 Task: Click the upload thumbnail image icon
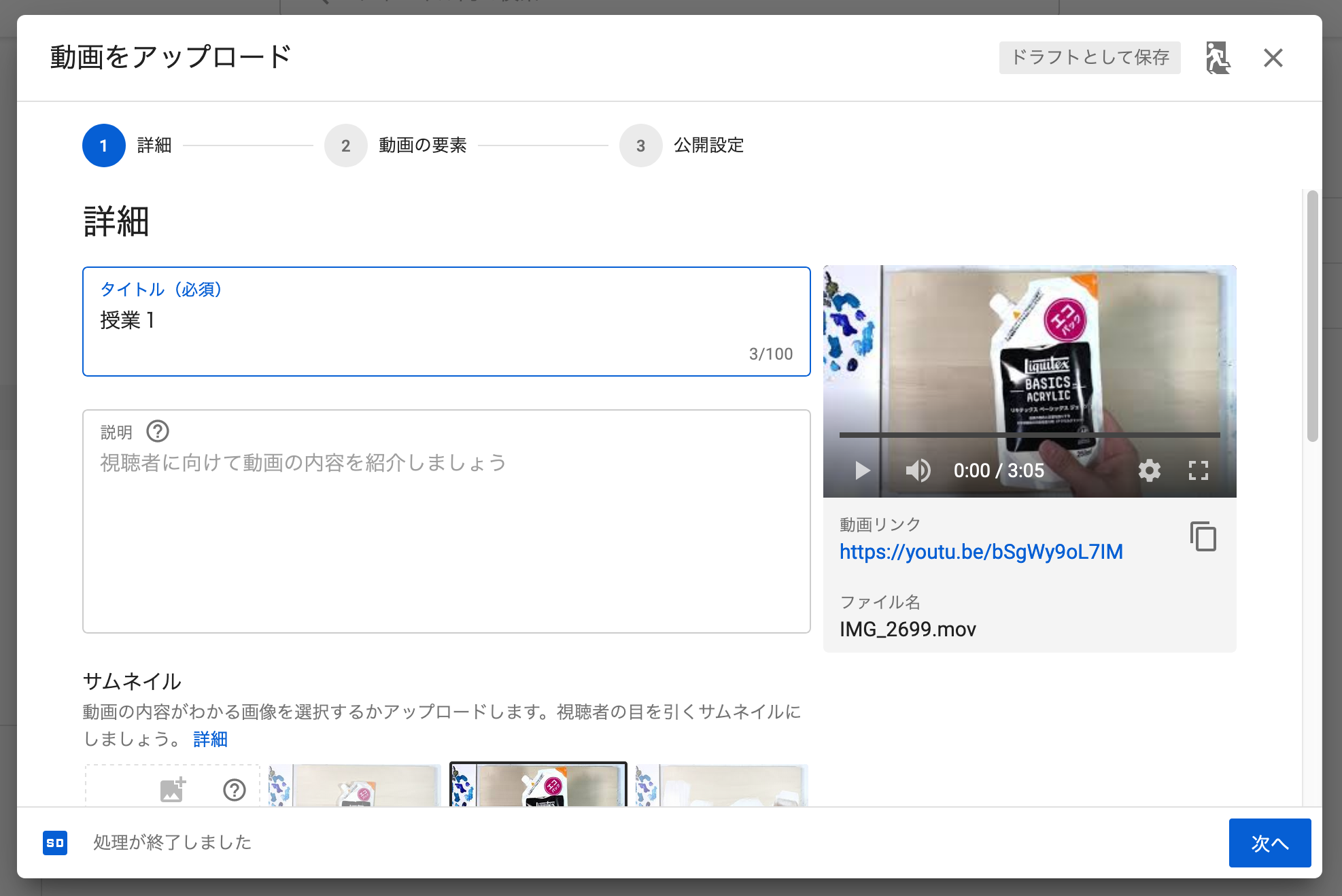(x=173, y=790)
